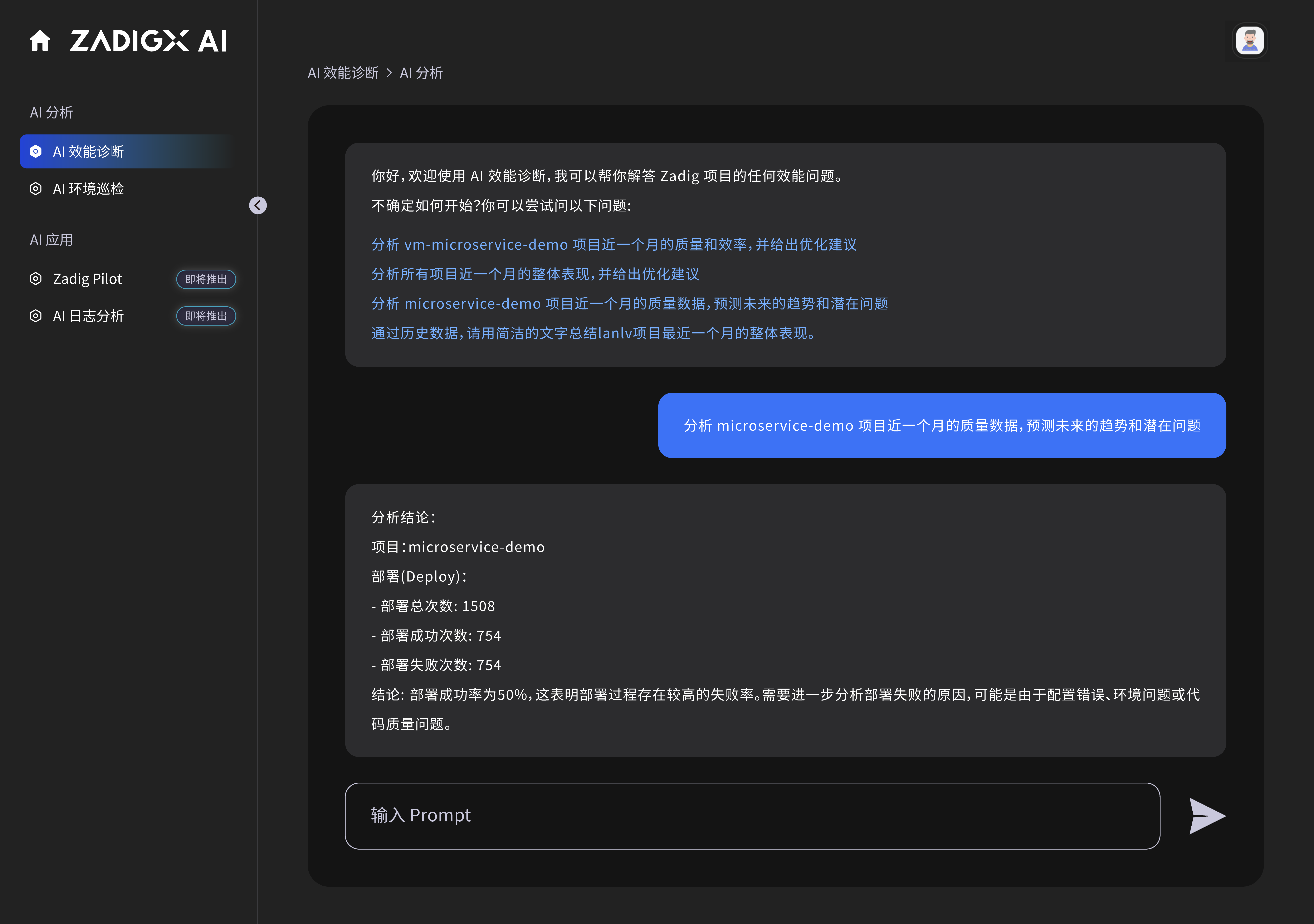
Task: Click the AI 环境巡检 hexagon icon
Action: [x=35, y=189]
